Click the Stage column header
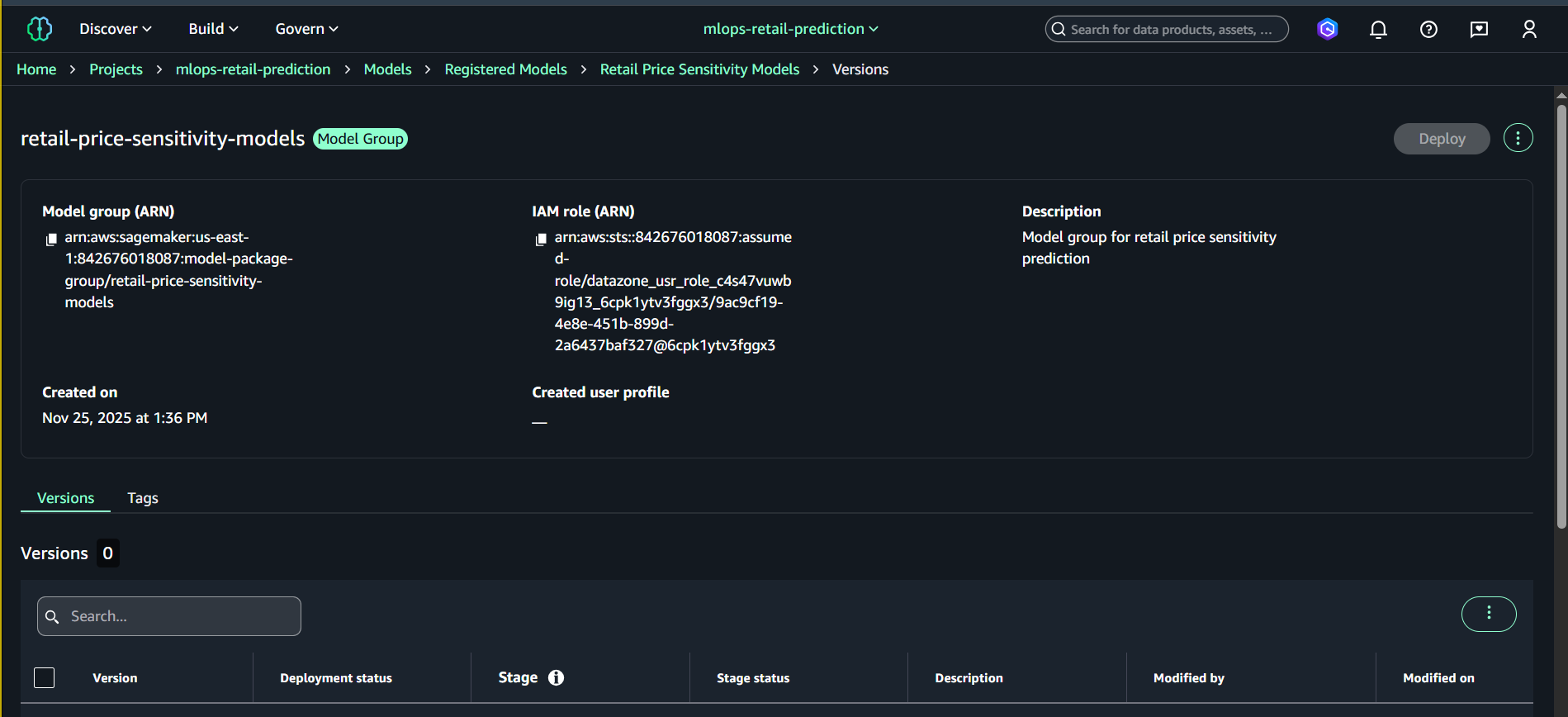Viewport: 1568px width, 717px height. [518, 677]
